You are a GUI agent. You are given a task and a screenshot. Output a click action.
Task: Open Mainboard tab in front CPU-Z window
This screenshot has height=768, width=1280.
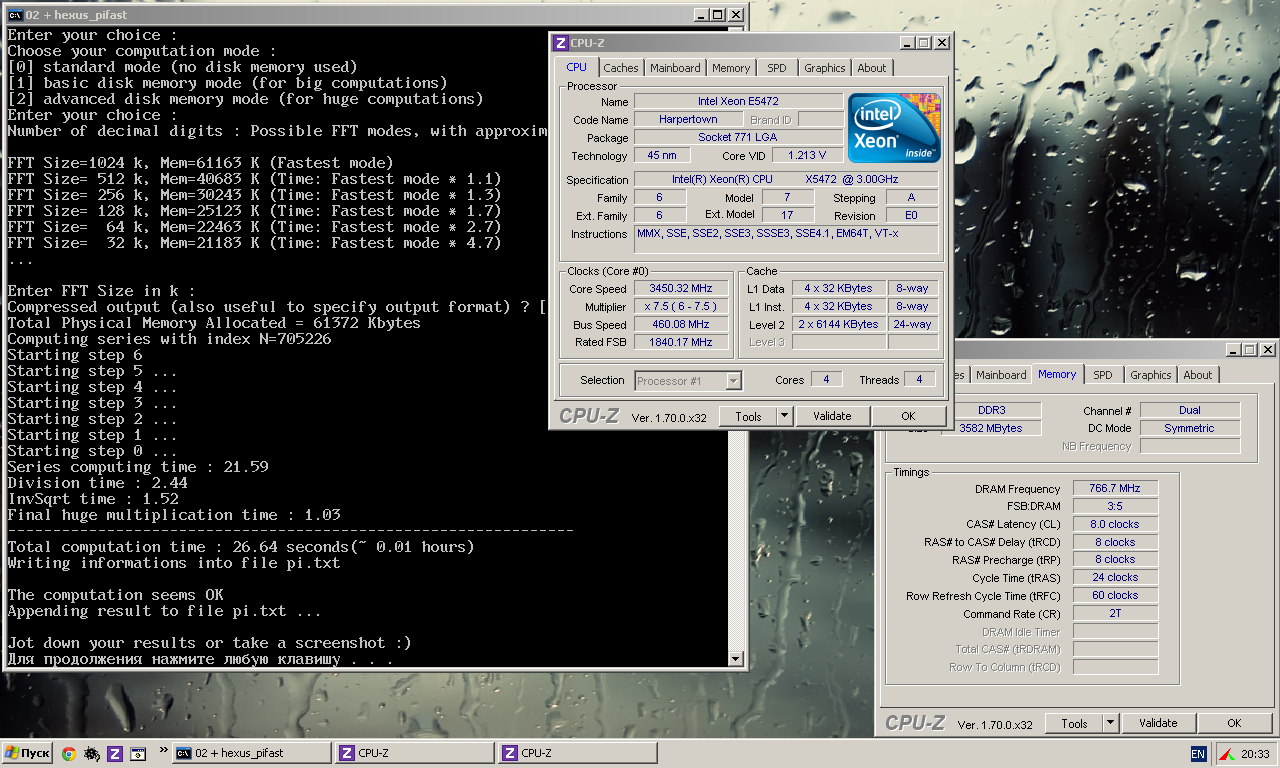coord(675,68)
